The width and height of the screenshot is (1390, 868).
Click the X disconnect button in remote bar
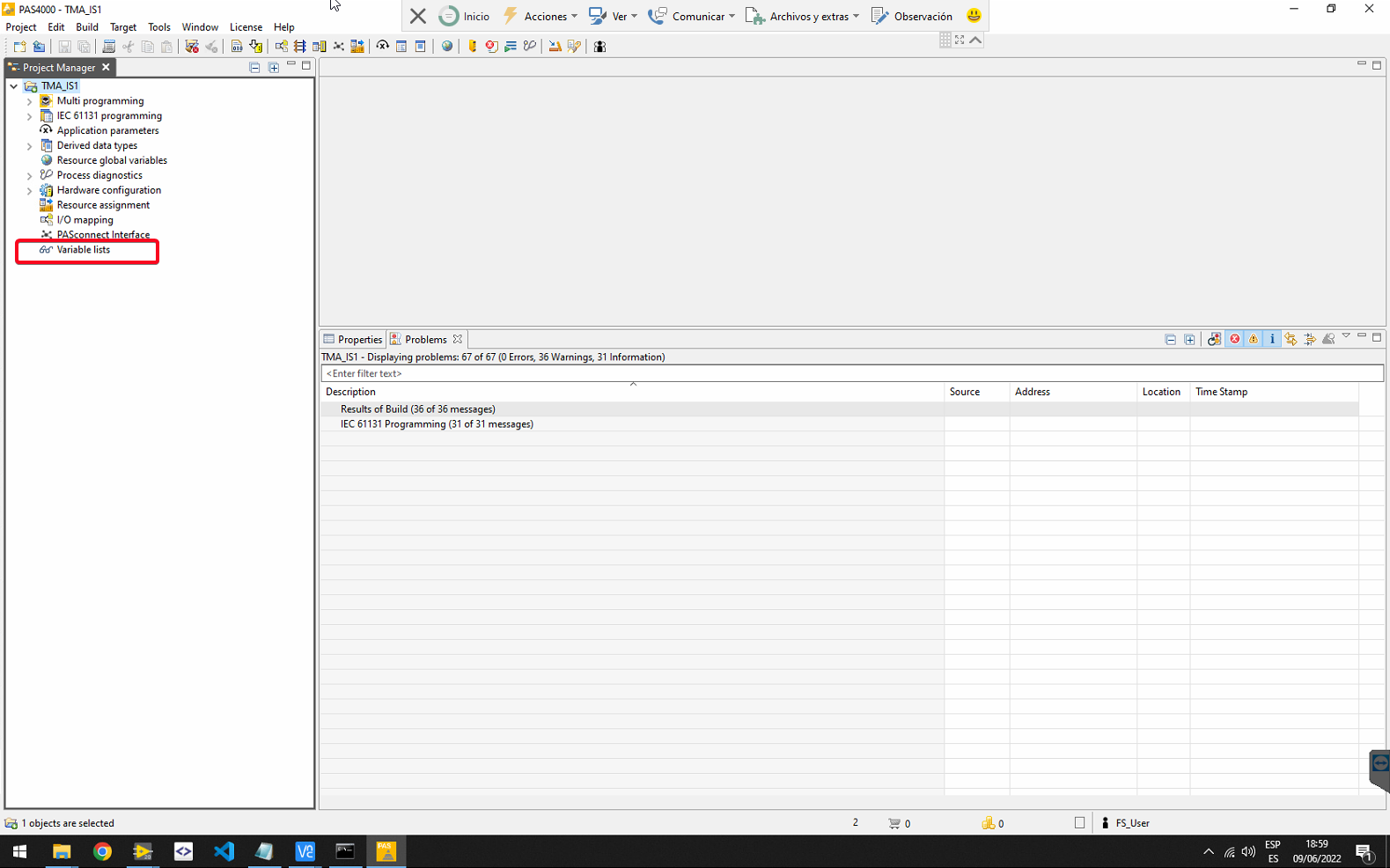click(x=418, y=16)
